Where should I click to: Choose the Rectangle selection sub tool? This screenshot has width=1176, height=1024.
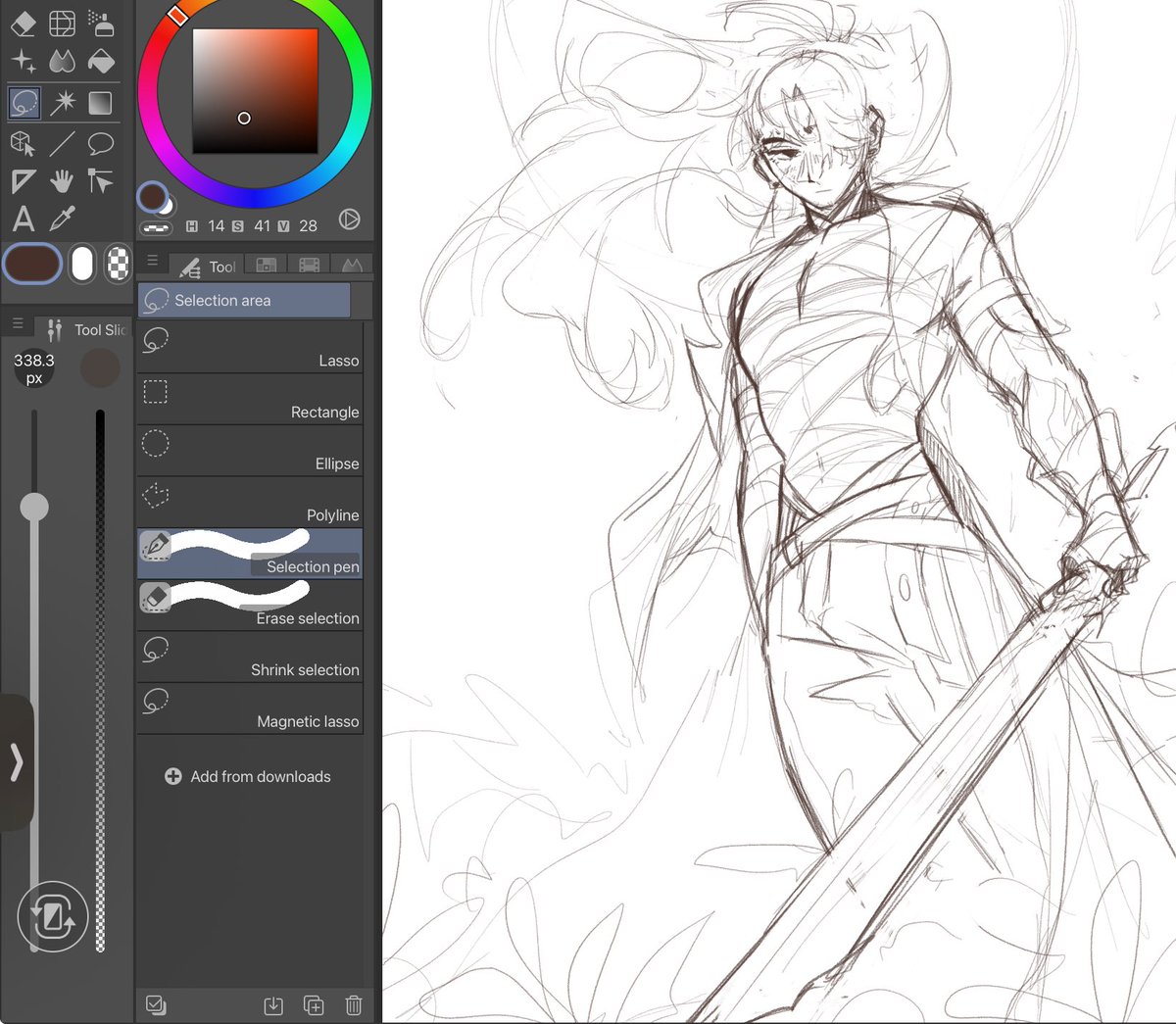click(x=250, y=400)
